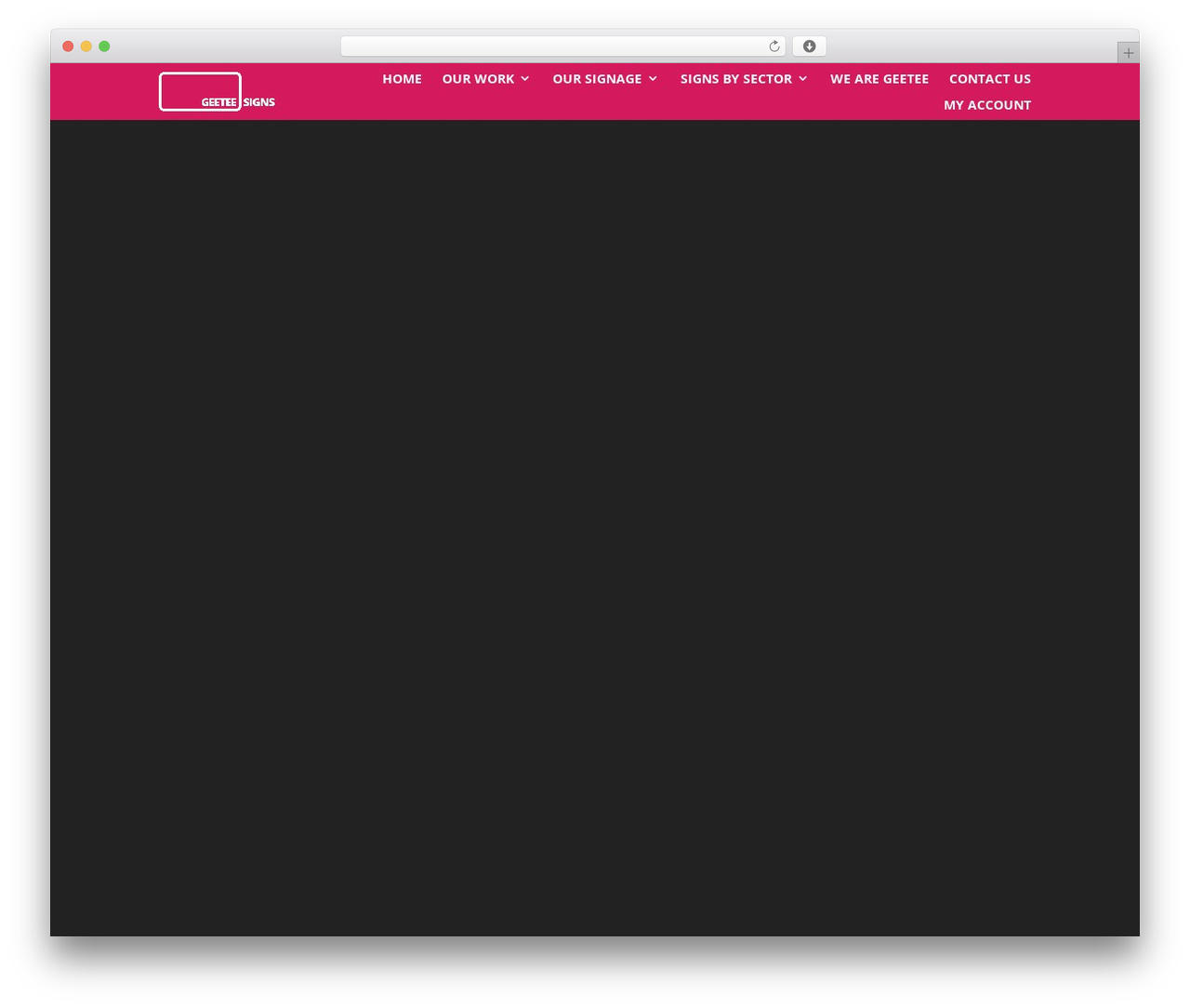This screenshot has width=1190, height=1008.
Task: Minimize the window with the yellow button
Action: [x=86, y=46]
